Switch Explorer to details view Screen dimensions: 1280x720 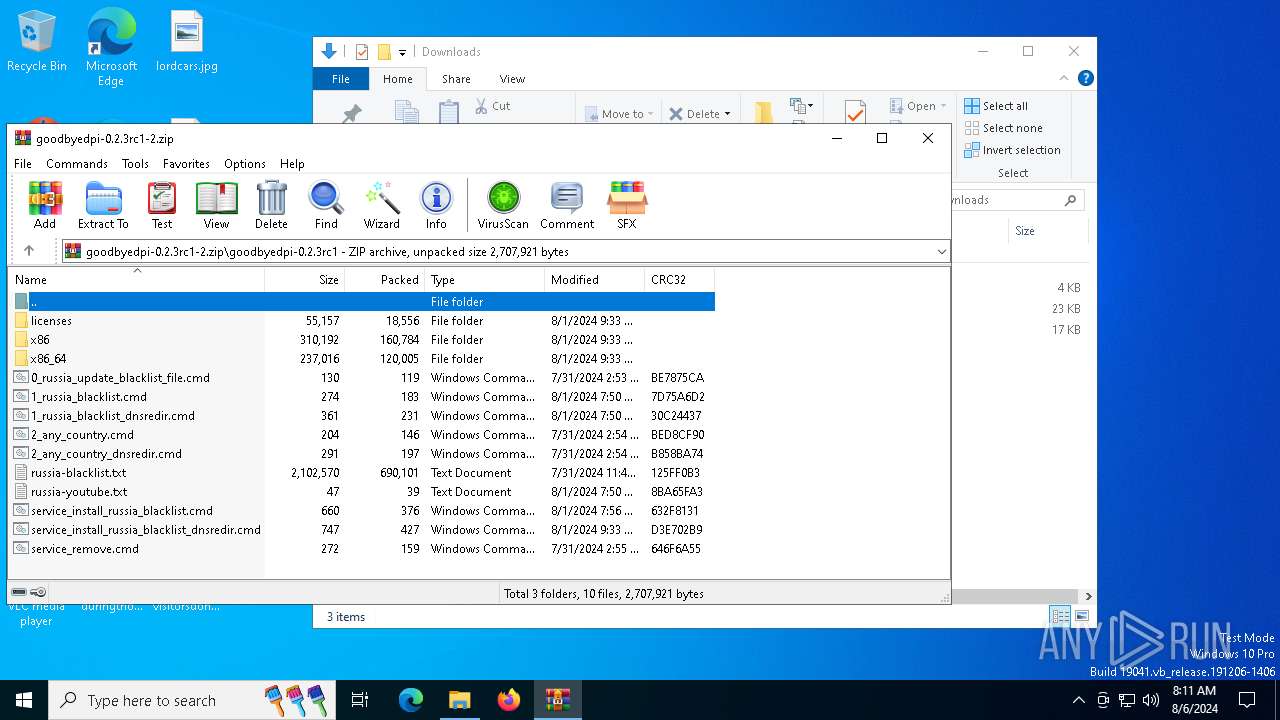1059,616
